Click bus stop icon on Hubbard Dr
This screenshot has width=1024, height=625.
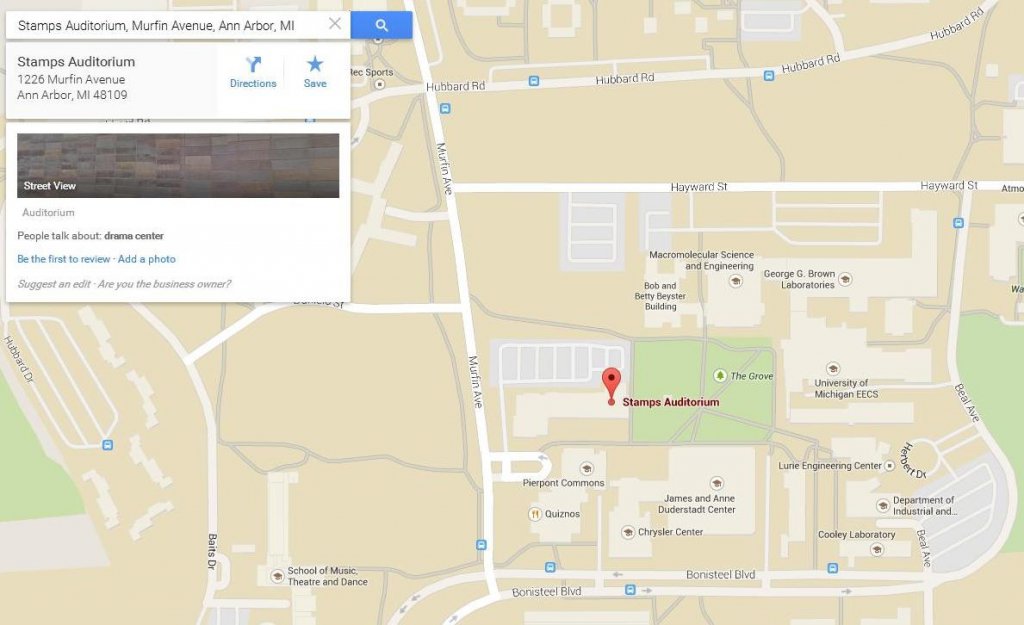tap(108, 445)
